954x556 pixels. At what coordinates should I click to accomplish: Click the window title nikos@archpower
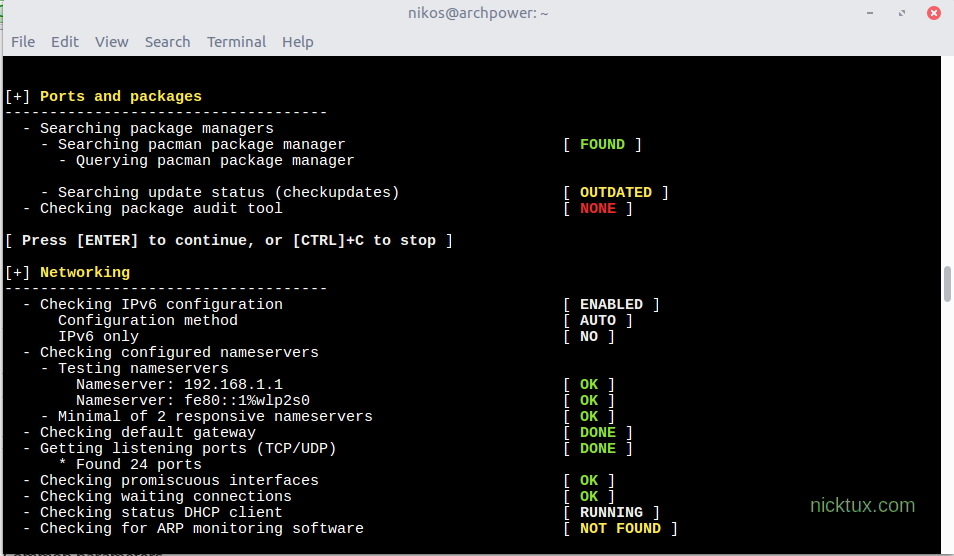475,13
